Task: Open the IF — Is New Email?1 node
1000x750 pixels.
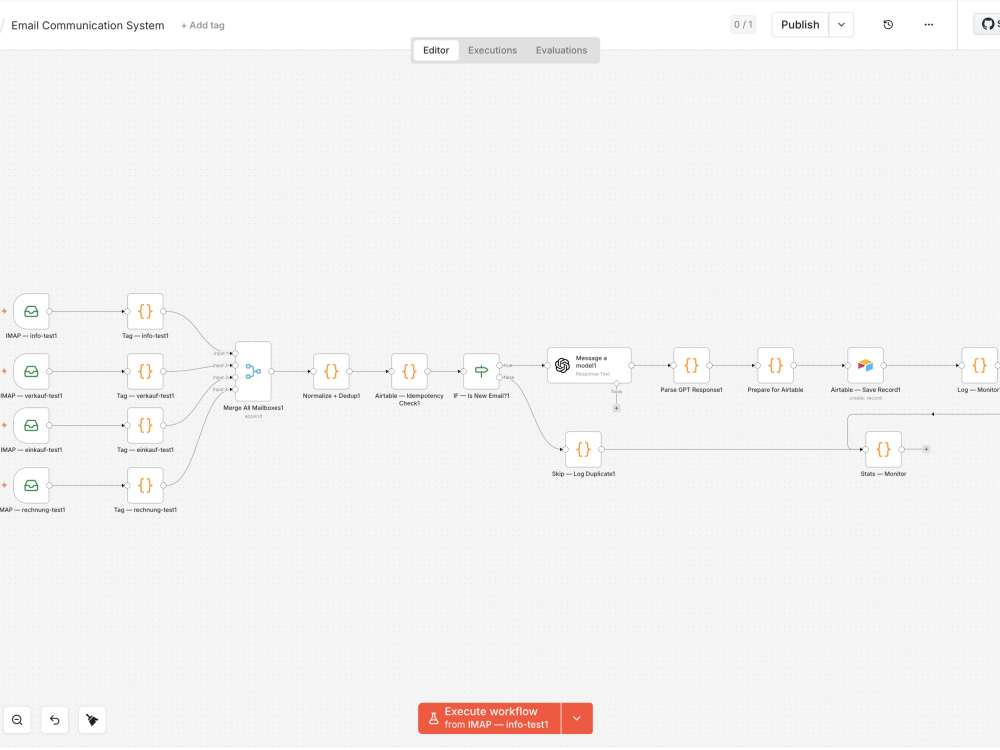Action: (x=482, y=371)
